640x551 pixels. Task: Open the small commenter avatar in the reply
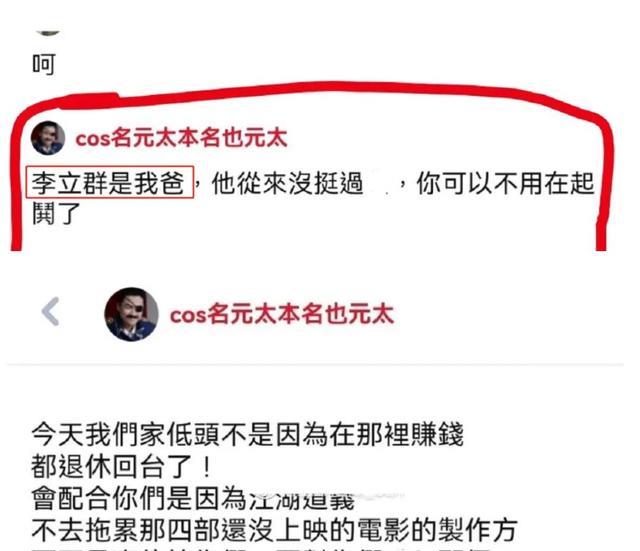click(48, 138)
